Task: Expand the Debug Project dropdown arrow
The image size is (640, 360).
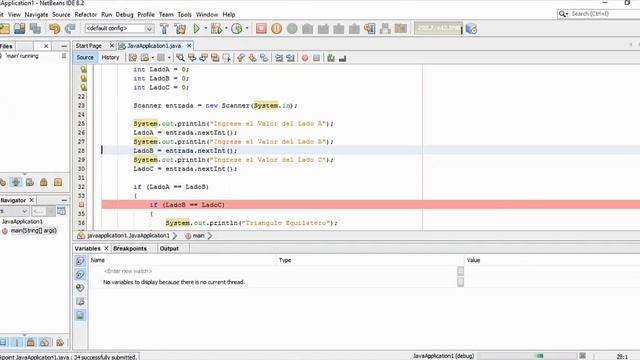Action: (x=226, y=29)
